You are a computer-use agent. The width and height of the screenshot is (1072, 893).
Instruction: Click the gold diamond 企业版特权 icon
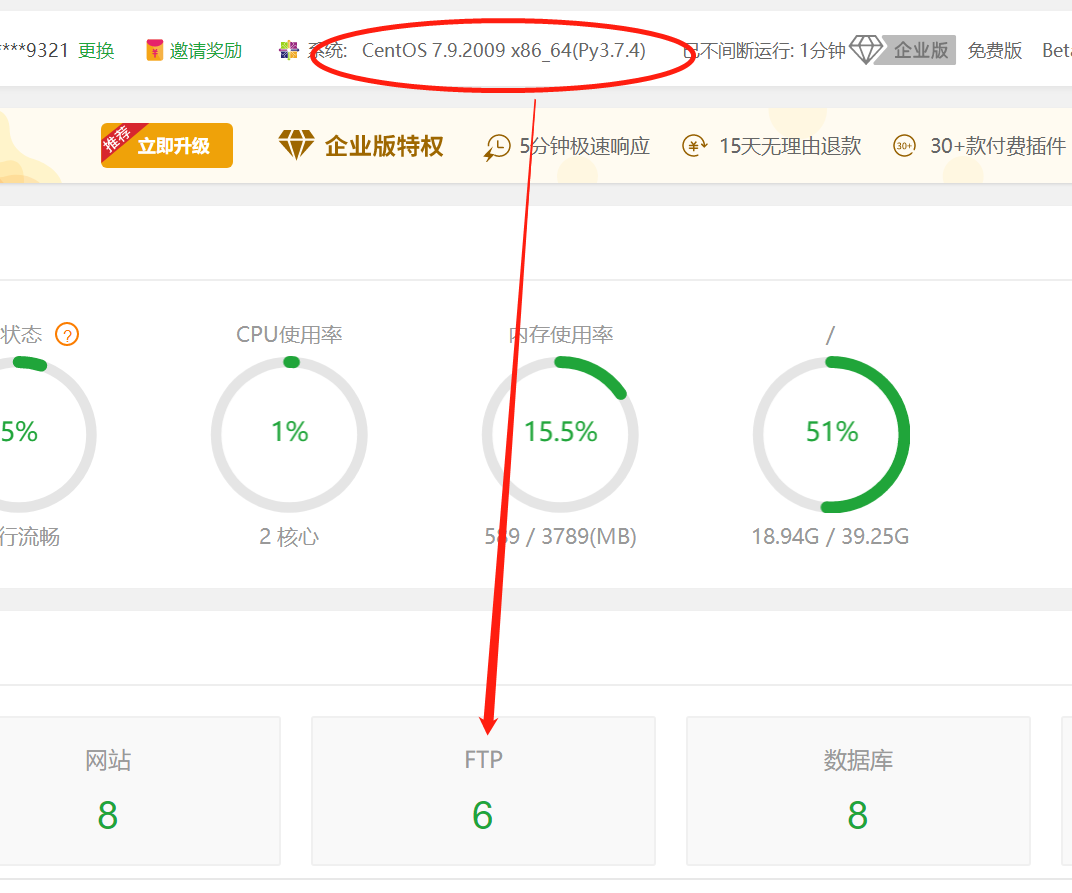(x=296, y=145)
